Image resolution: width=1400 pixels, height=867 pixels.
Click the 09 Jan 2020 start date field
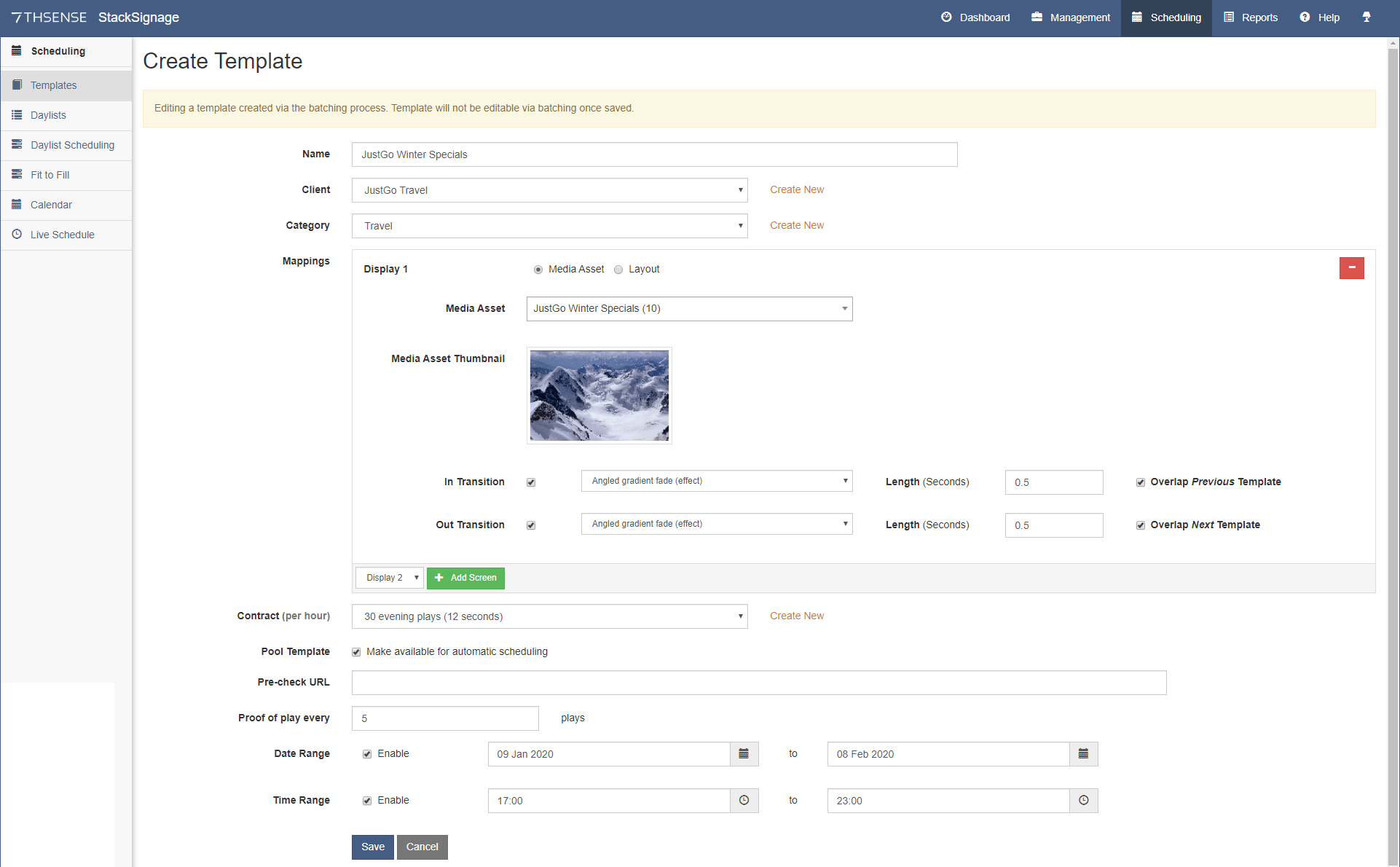[x=610, y=754]
